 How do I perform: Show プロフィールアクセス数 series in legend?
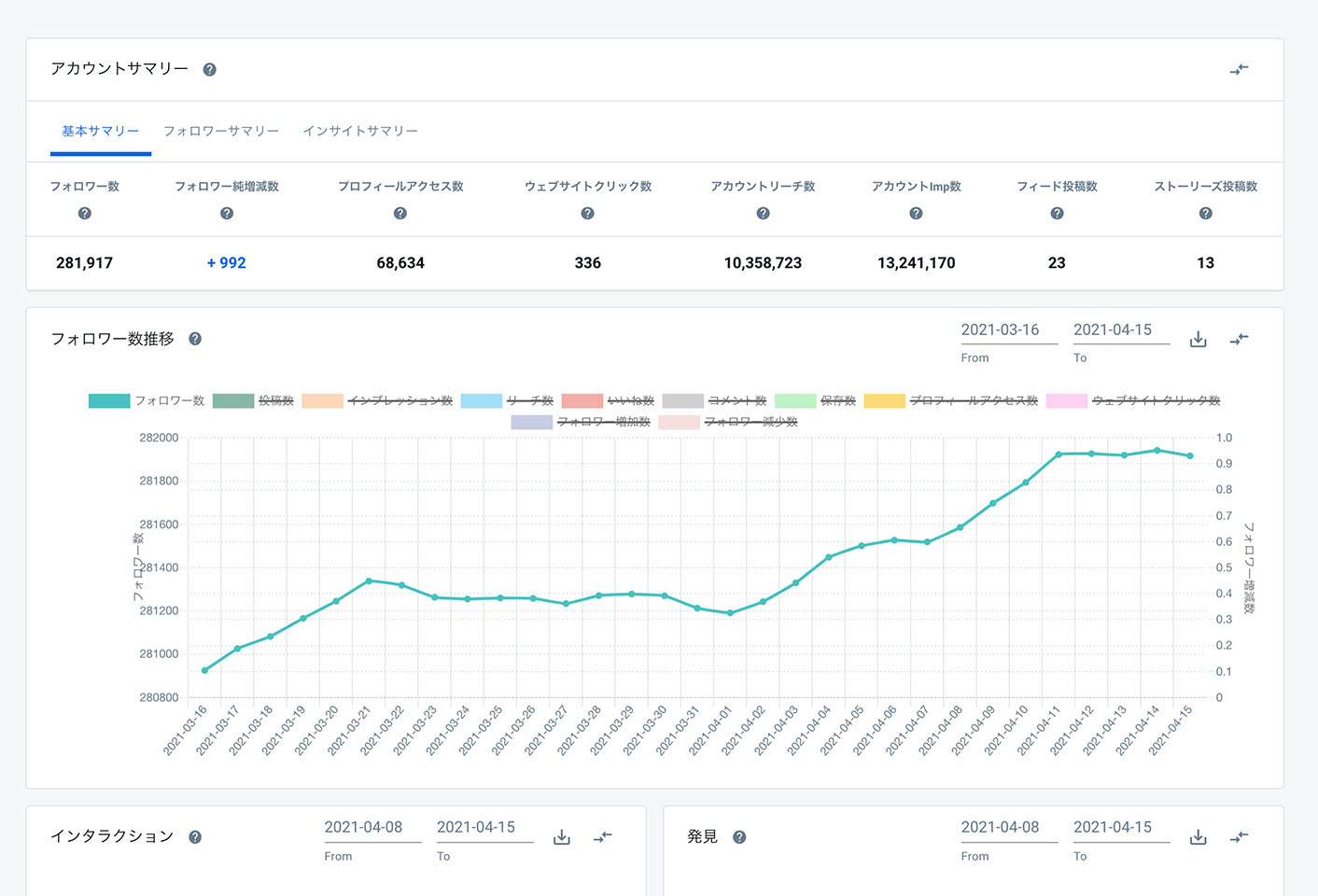point(973,401)
